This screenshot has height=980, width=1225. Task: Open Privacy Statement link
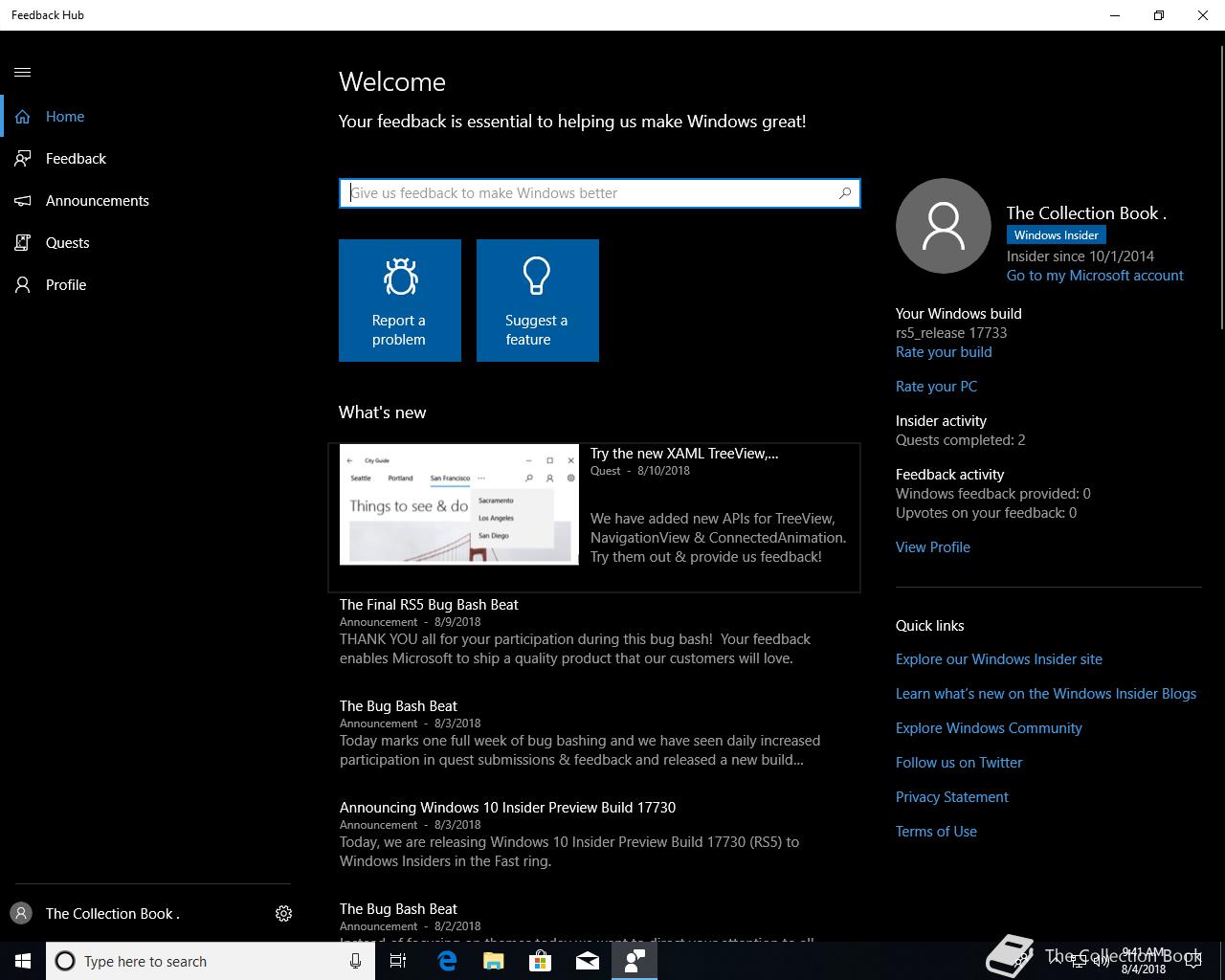[952, 797]
